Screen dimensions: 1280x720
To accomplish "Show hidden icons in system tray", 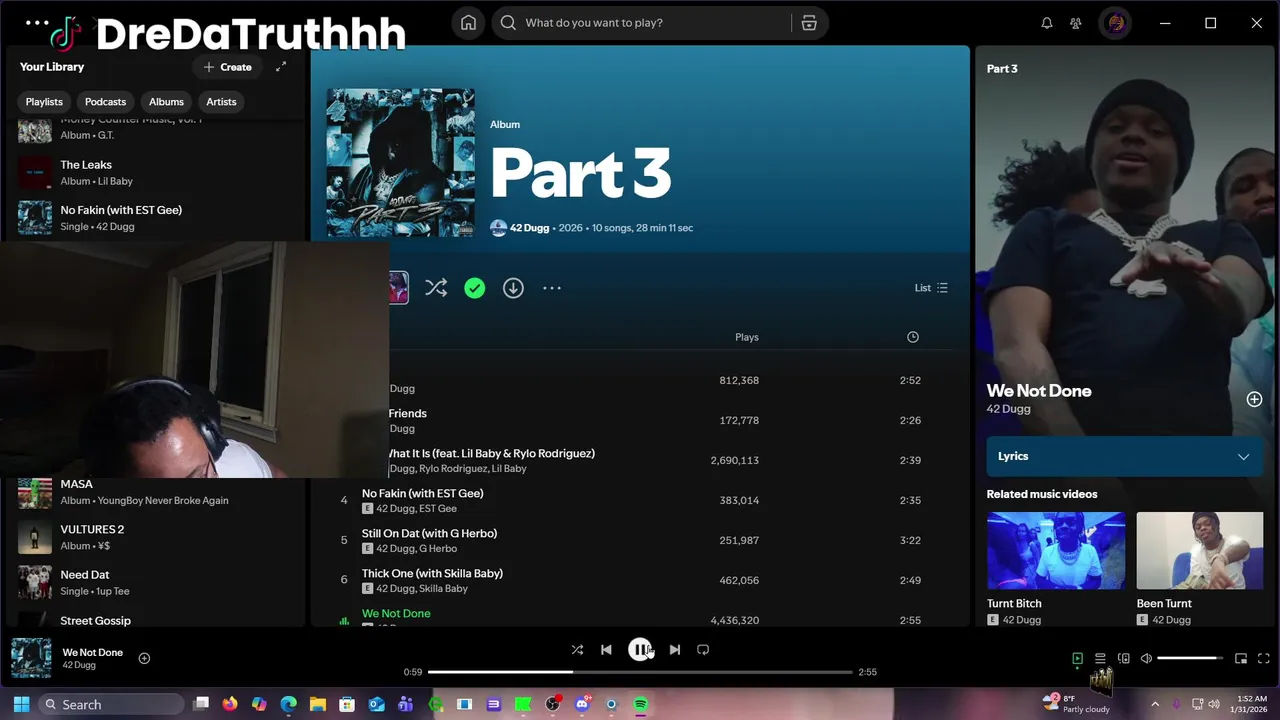I will pyautogui.click(x=1155, y=704).
